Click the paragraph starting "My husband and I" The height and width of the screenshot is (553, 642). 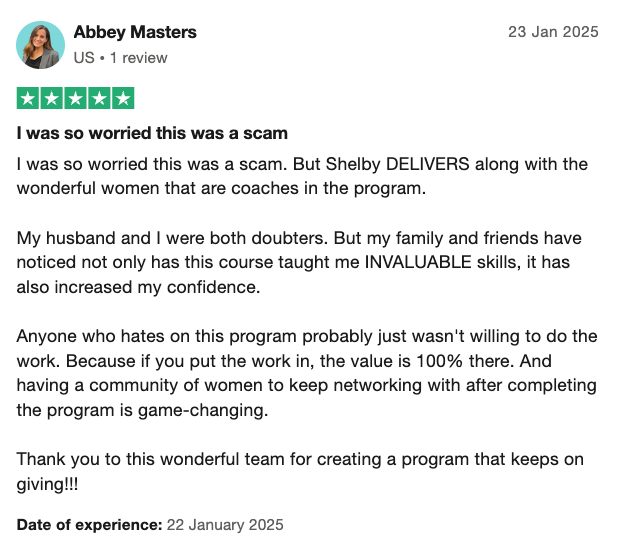point(299,262)
